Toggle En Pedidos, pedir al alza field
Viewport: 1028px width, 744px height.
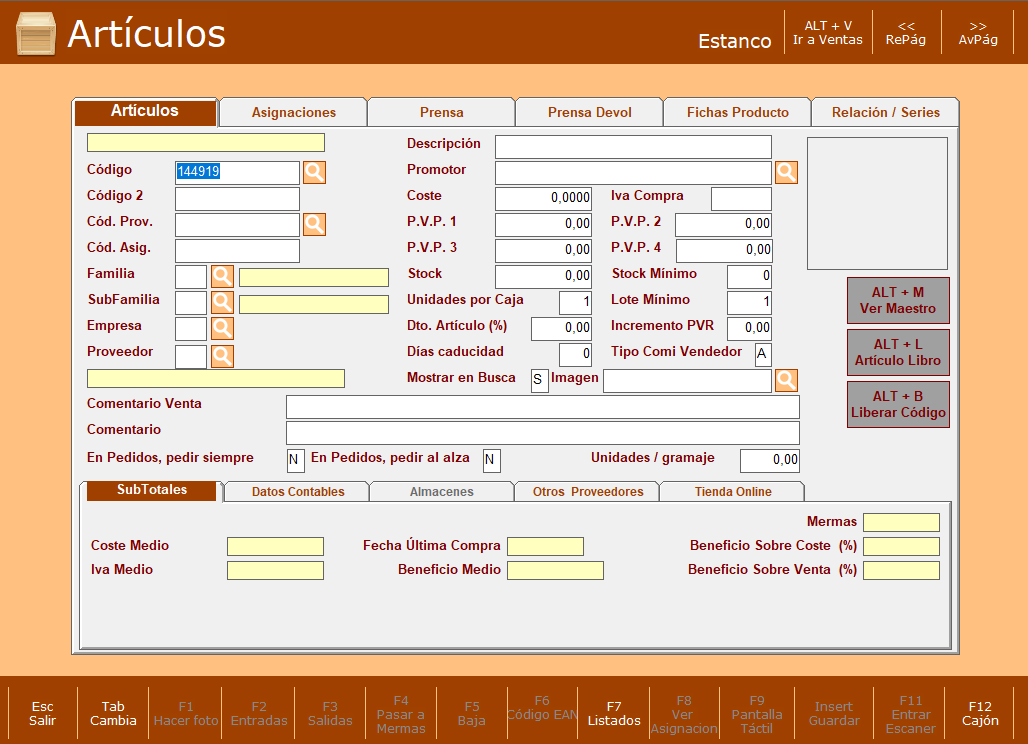click(x=491, y=460)
